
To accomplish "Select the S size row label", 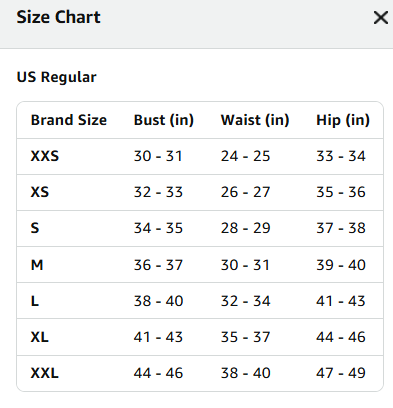I will [x=35, y=228].
